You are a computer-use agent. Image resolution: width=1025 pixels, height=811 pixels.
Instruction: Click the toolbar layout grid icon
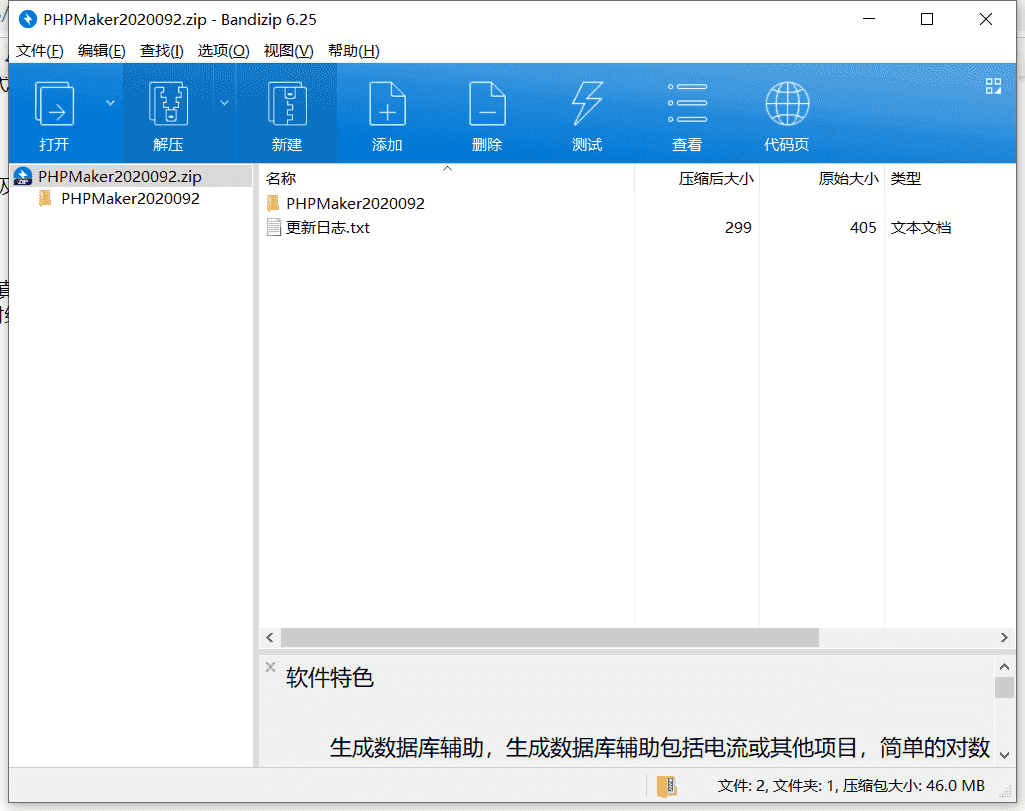[993, 86]
